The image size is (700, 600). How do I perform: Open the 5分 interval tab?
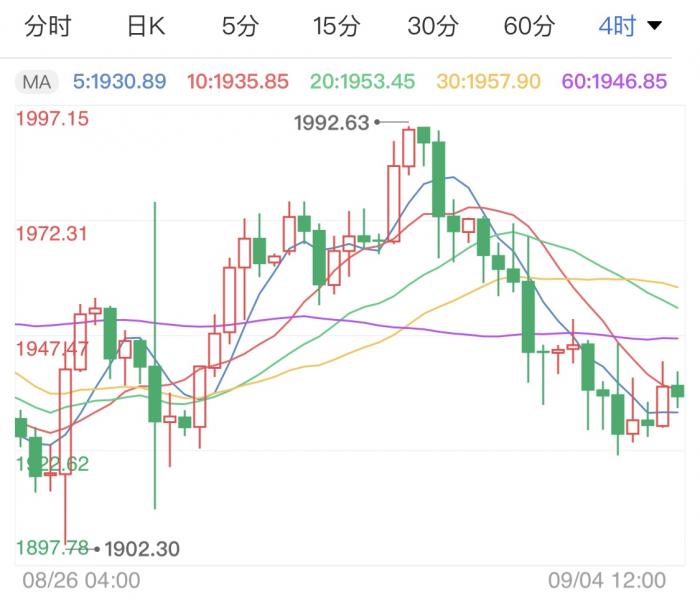coord(240,27)
